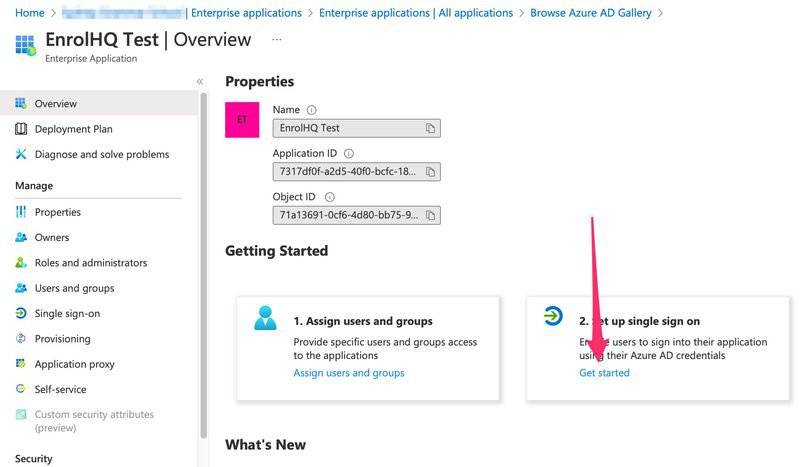
Task: Click the info icon next to Name
Action: pos(311,110)
